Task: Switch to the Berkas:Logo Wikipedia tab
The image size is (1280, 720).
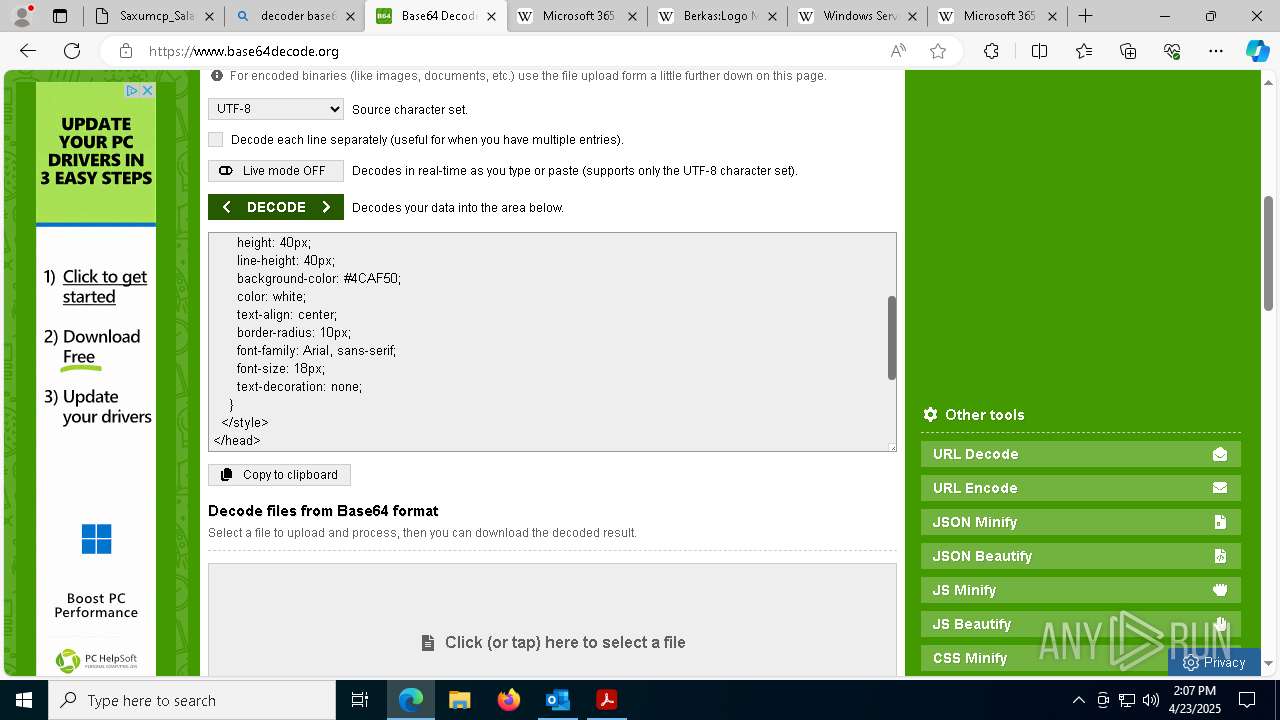Action: [x=716, y=16]
